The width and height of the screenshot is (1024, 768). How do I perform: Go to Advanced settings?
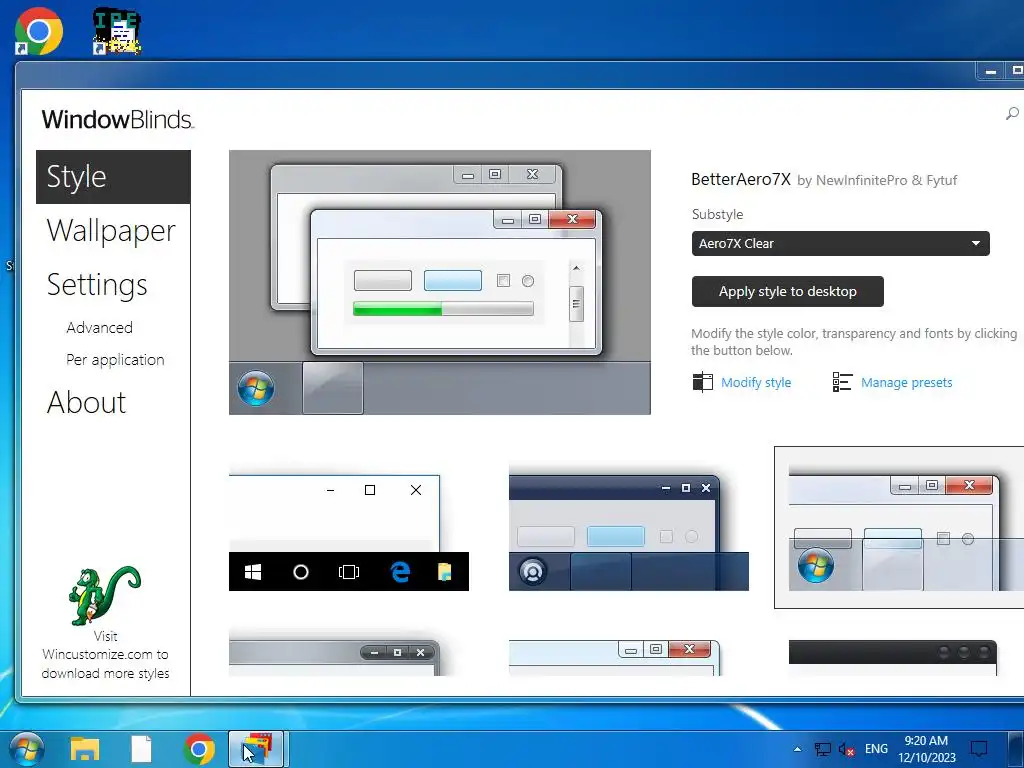tap(99, 327)
